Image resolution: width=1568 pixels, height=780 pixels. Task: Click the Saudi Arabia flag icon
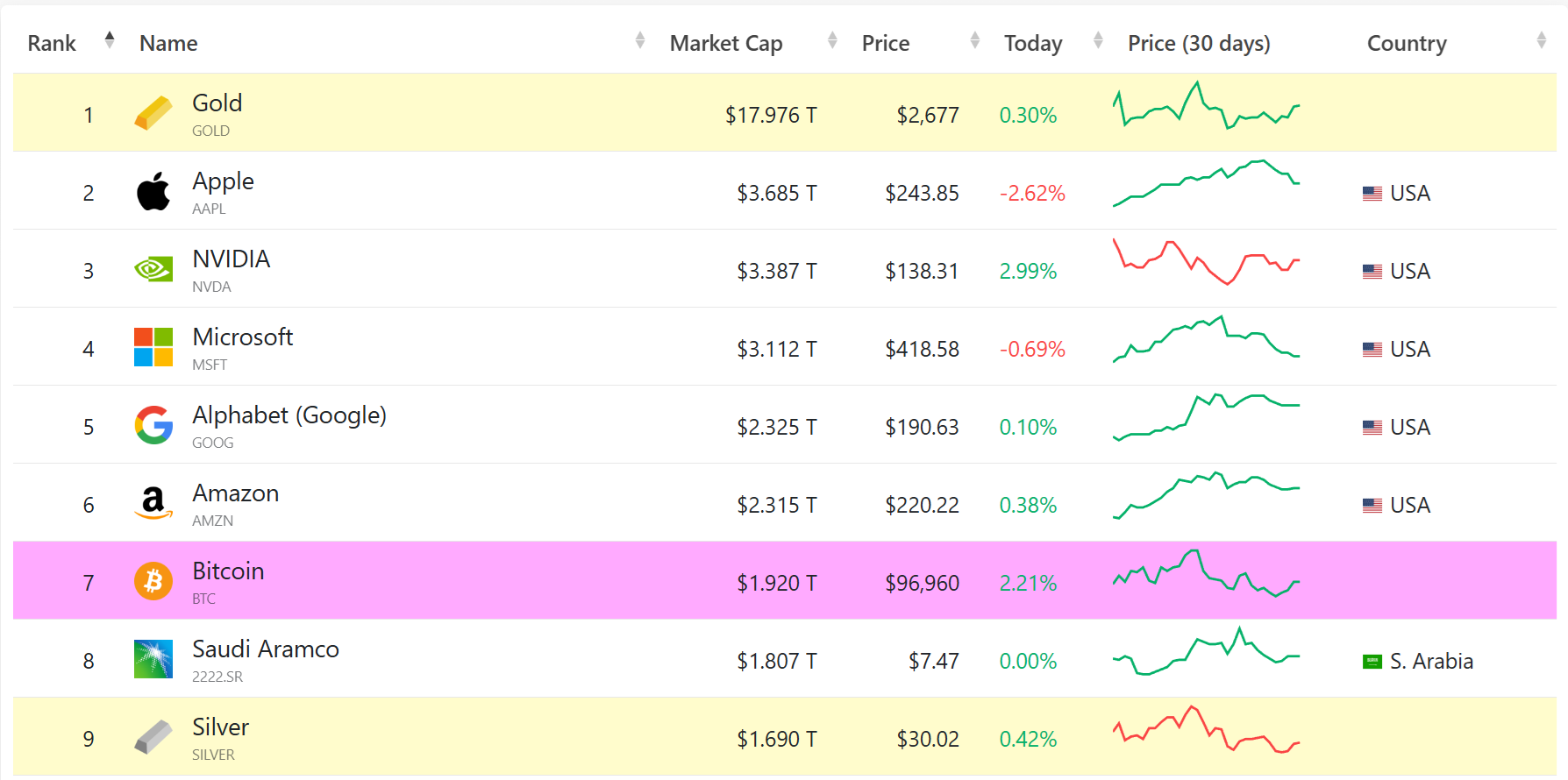[1372, 661]
